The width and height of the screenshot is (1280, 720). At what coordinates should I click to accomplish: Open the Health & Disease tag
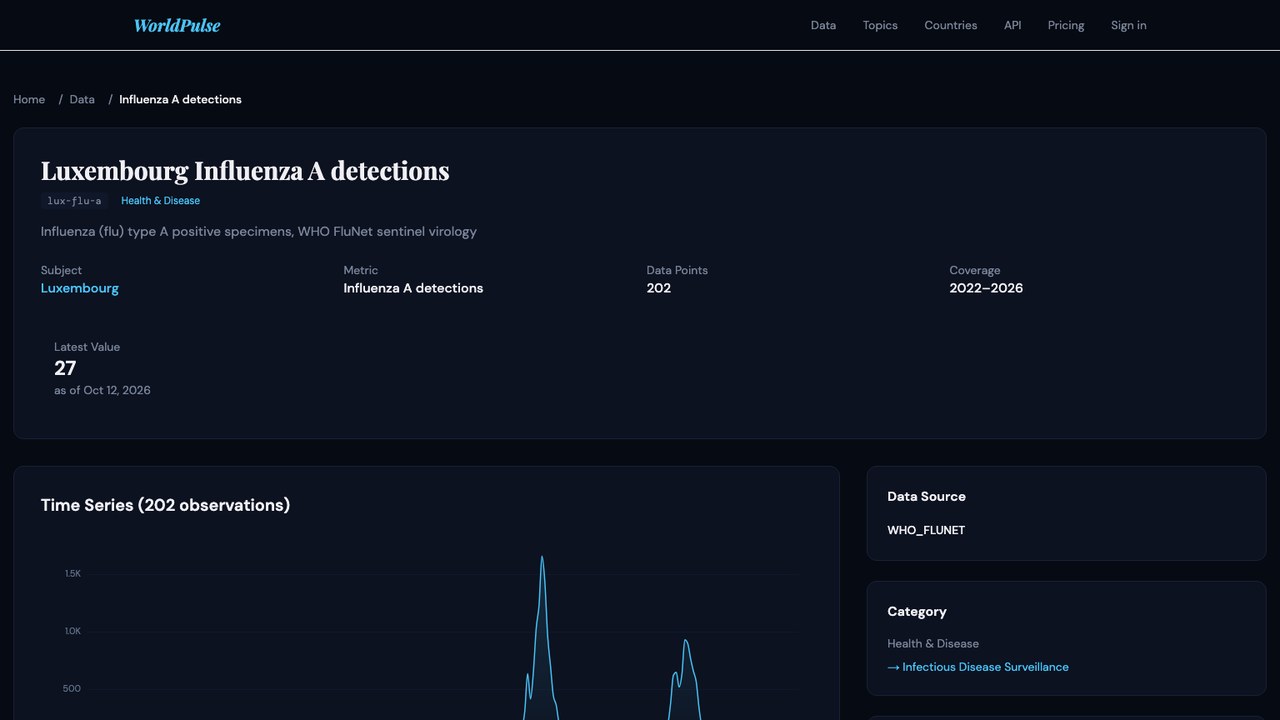[x=160, y=201]
